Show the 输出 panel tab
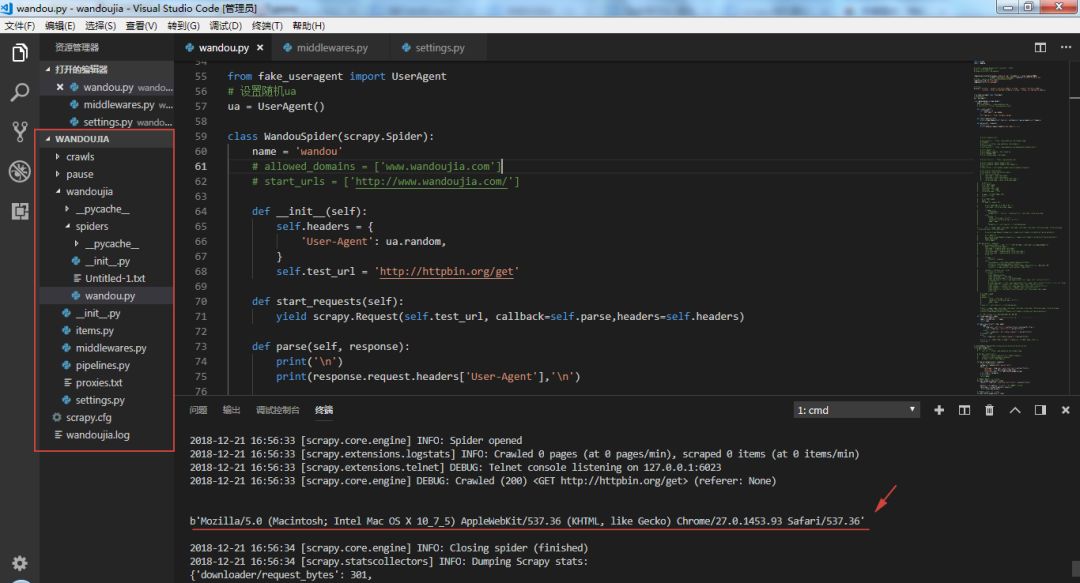This screenshot has height=583, width=1080. (231, 410)
